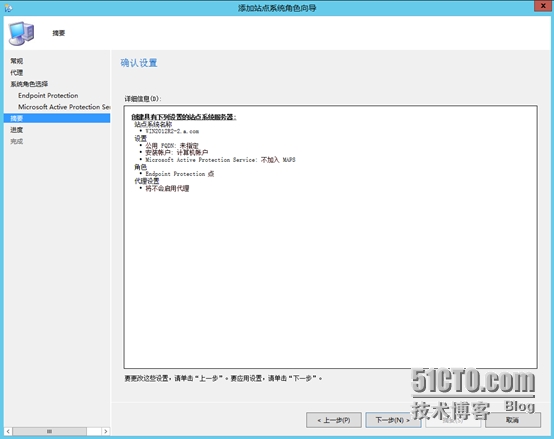This screenshot has width=554, height=439.
Task: Click the site system name WIN2012R2-2.a.com
Action: (x=172, y=131)
